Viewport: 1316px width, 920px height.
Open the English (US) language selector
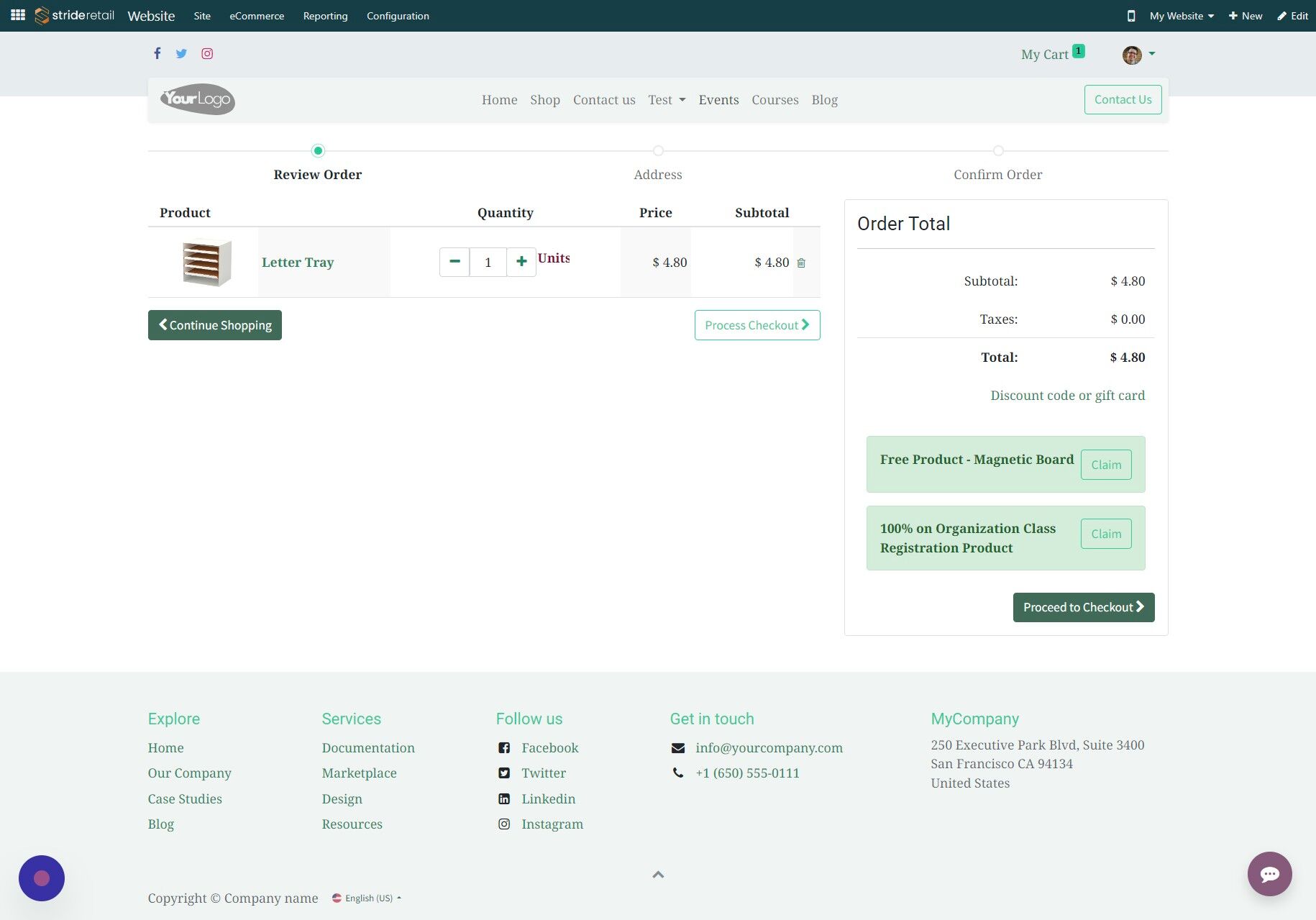[367, 898]
